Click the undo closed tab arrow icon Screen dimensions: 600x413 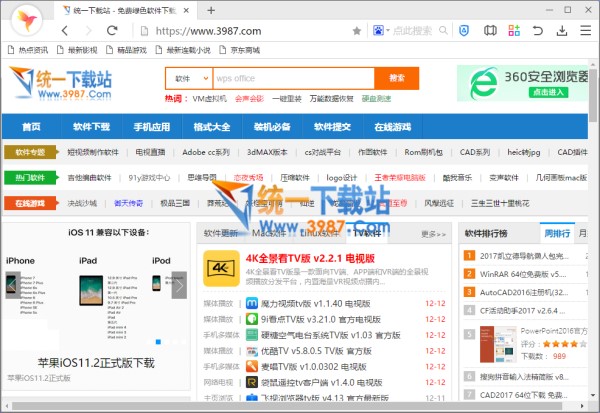[537, 31]
